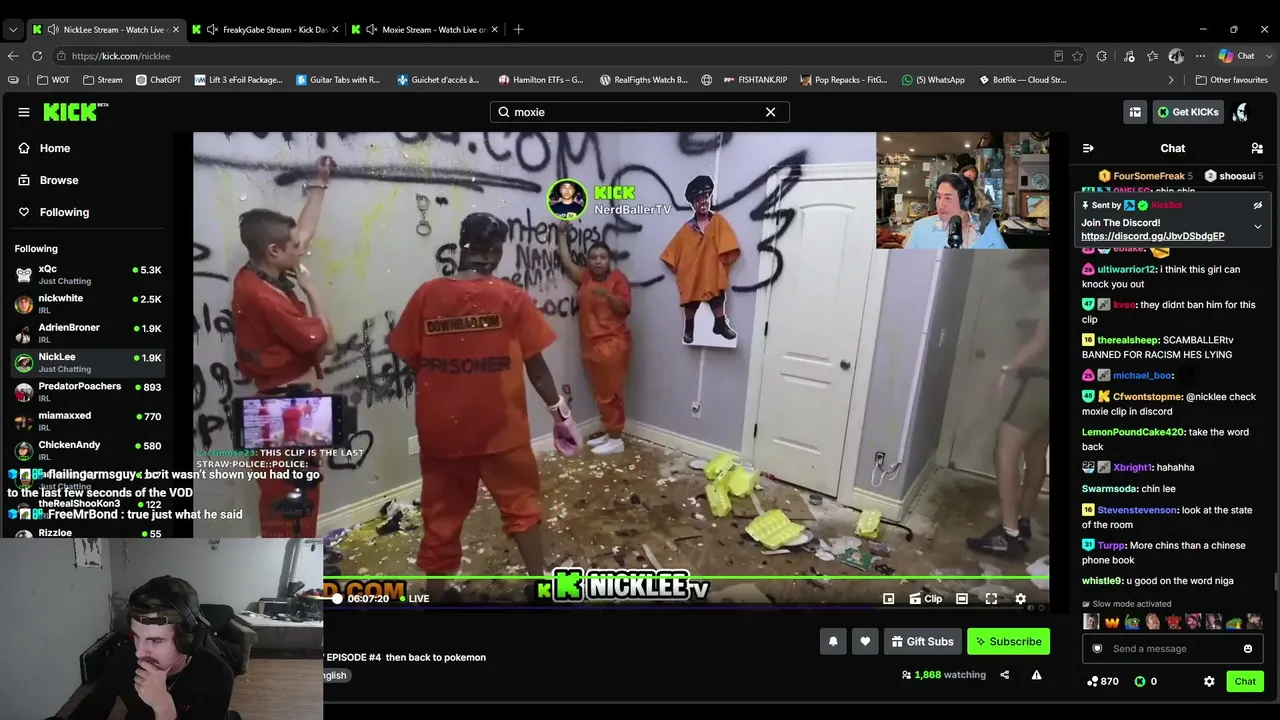The height and width of the screenshot is (720, 1280).
Task: Toggle follow with the heart button
Action: (865, 641)
